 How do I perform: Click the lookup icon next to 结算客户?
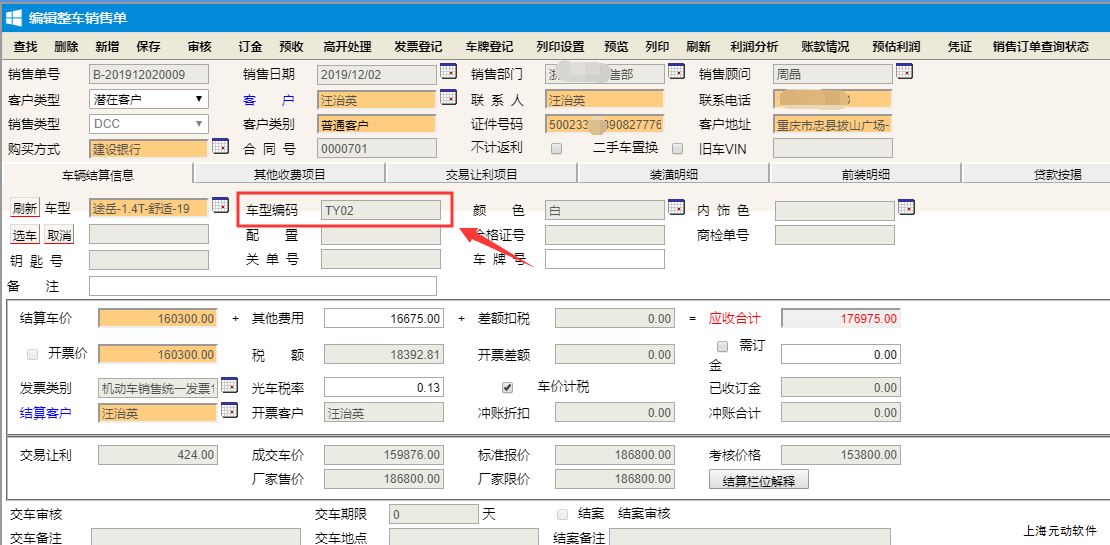point(229,411)
